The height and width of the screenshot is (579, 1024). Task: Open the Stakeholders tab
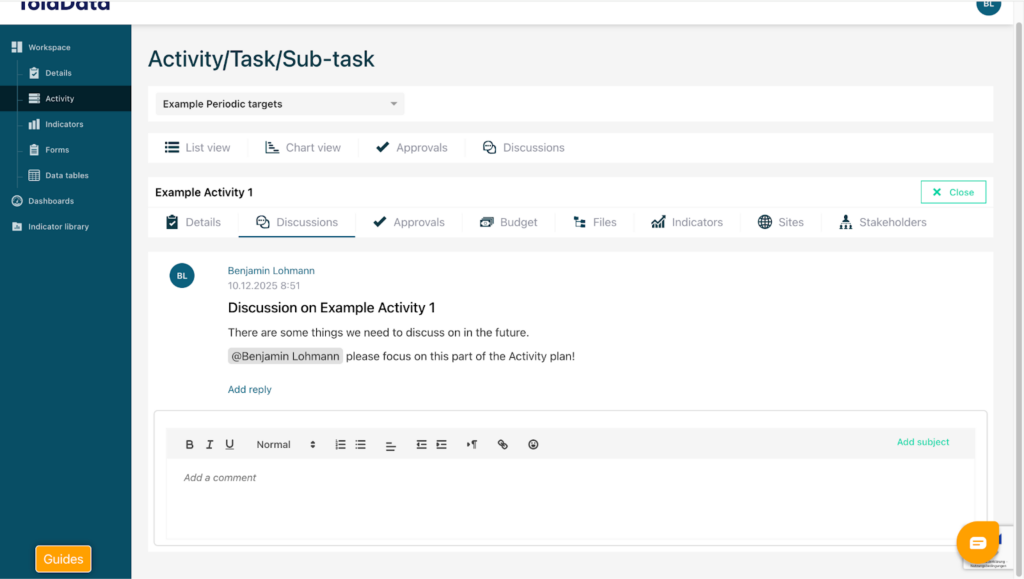click(x=882, y=222)
